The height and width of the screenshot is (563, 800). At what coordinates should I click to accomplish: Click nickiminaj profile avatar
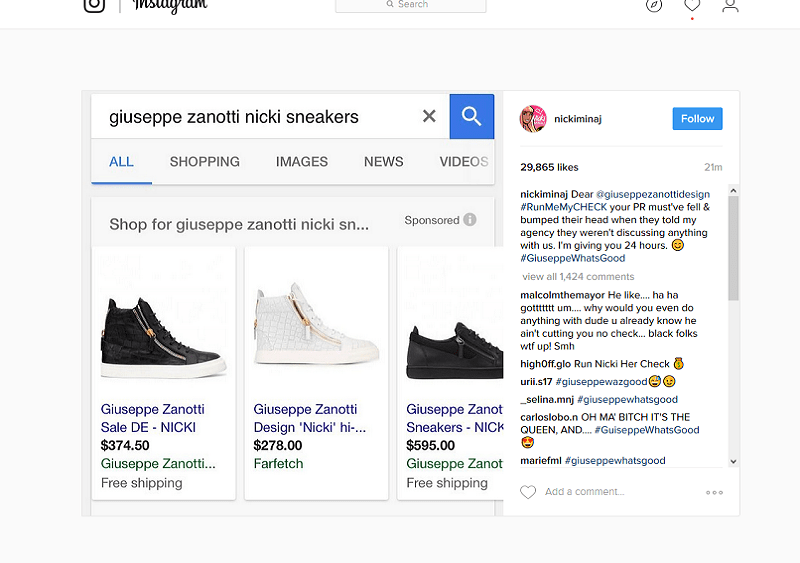(533, 119)
